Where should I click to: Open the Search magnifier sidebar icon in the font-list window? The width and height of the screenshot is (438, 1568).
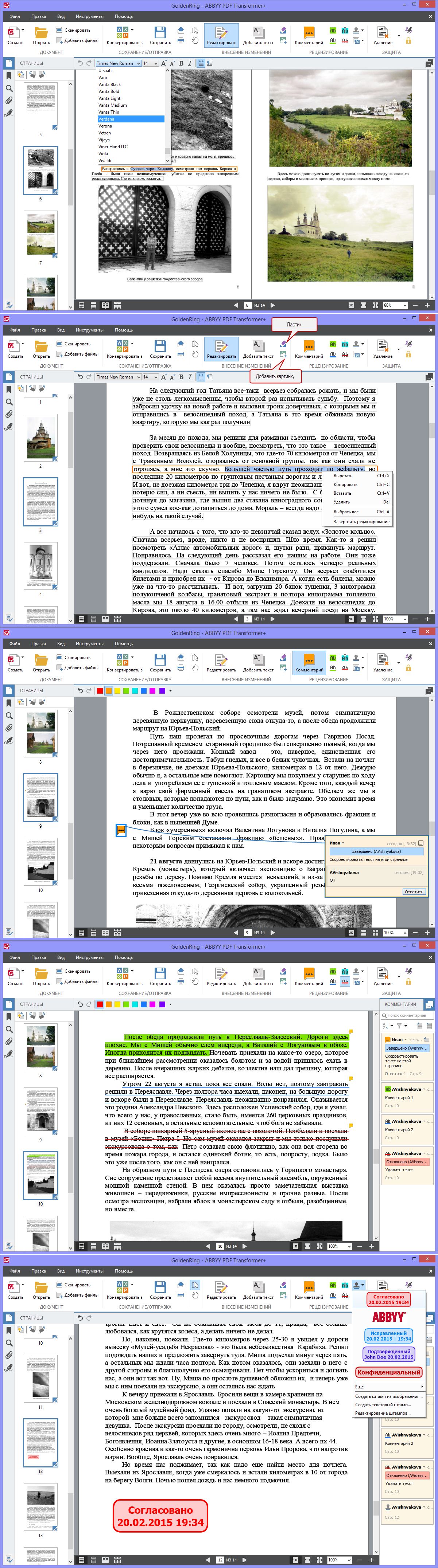[8, 88]
